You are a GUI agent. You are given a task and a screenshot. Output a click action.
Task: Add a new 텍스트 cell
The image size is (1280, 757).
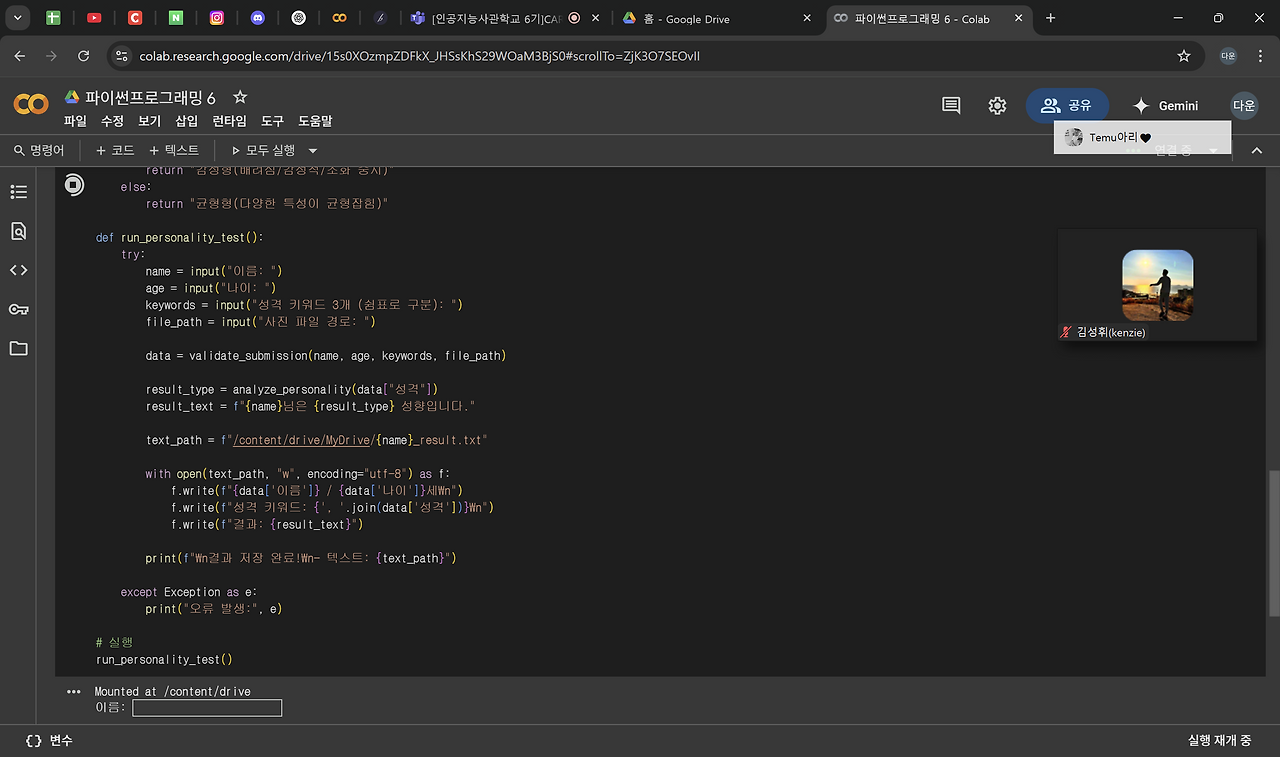coord(174,150)
